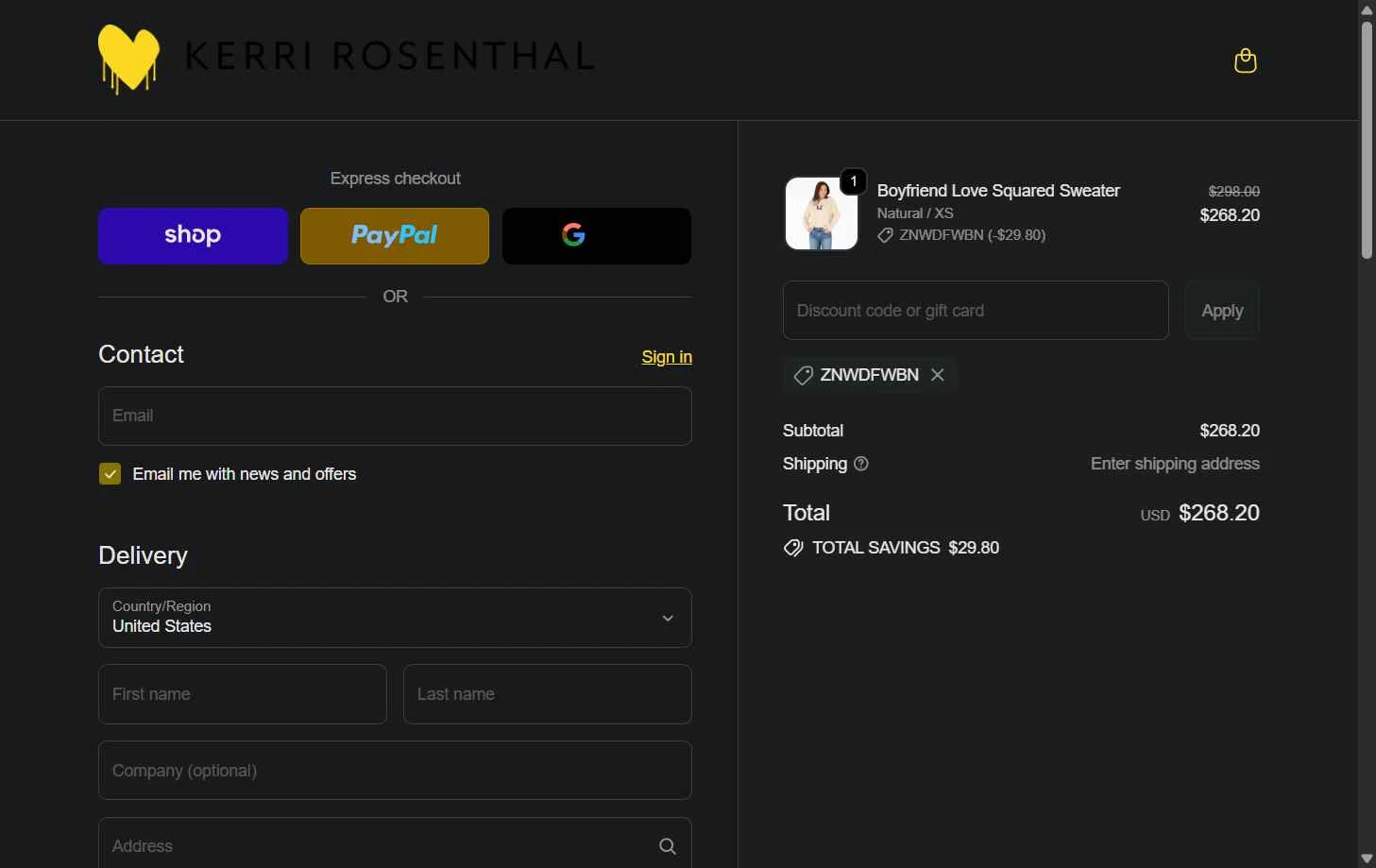This screenshot has width=1376, height=868.
Task: Remove discount code ZNWDFWBN with X
Action: coord(938,375)
